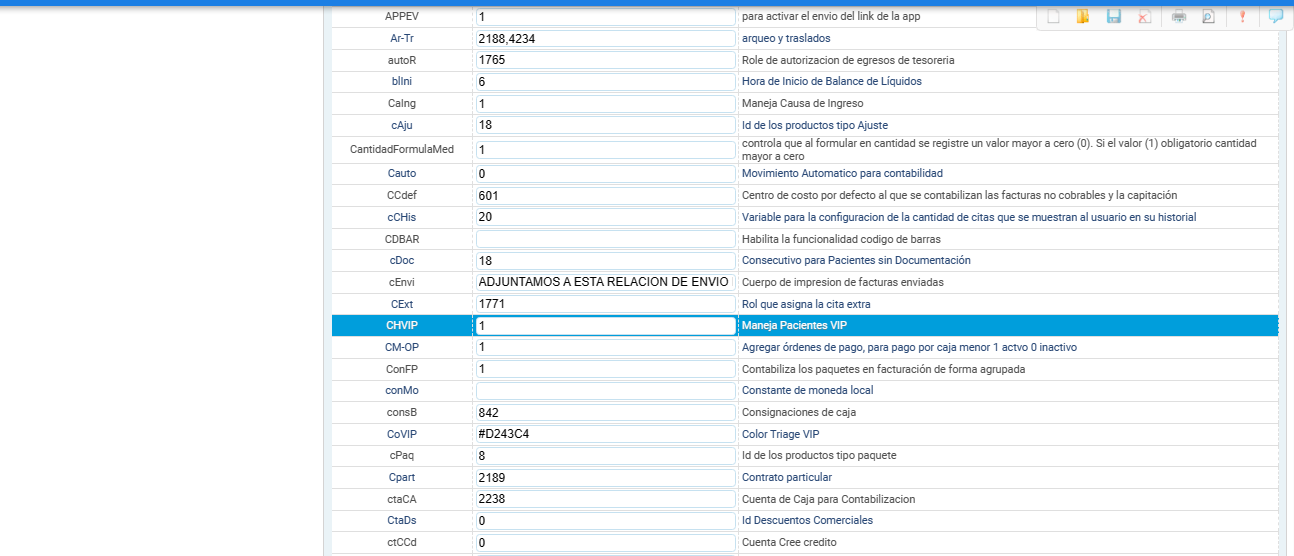Click the new blank document icon
The image size is (1294, 556).
(1053, 16)
